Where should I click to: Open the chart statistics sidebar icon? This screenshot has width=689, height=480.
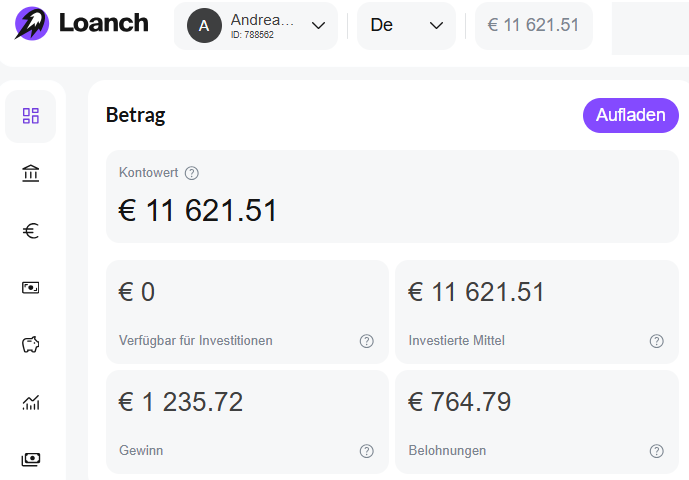tap(30, 403)
